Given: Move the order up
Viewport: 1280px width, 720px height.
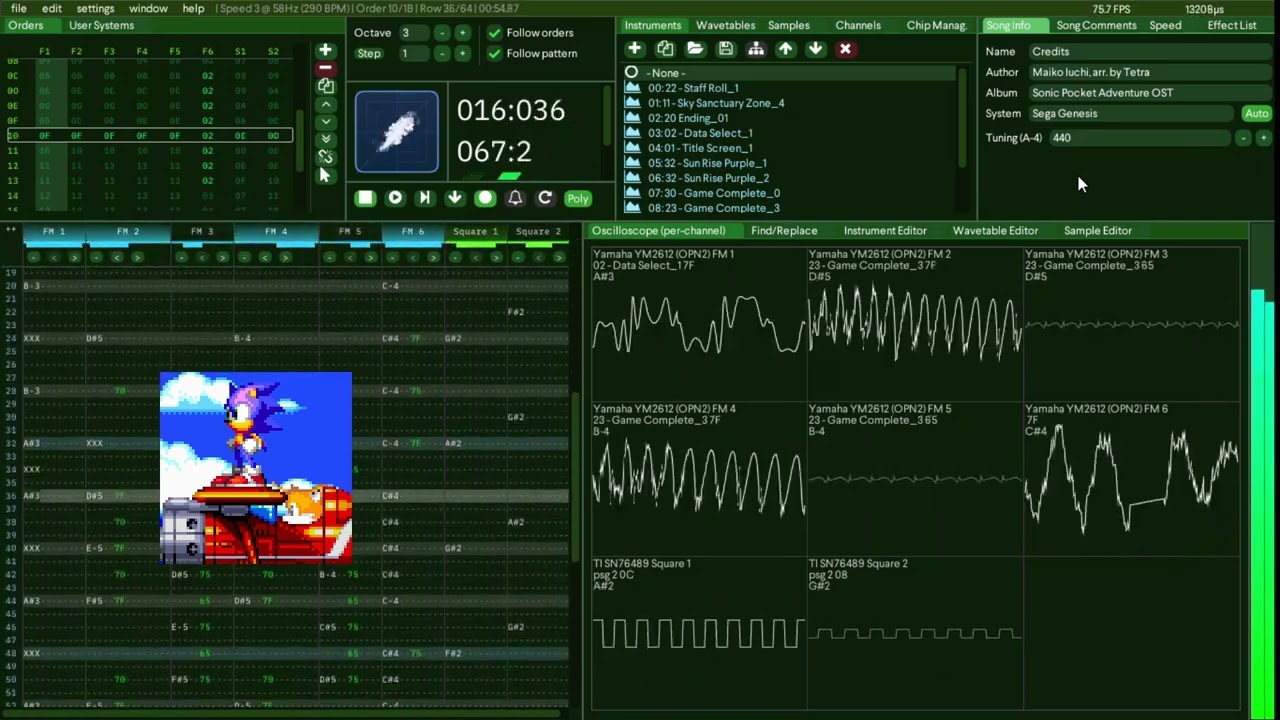Looking at the screenshot, I should (325, 104).
